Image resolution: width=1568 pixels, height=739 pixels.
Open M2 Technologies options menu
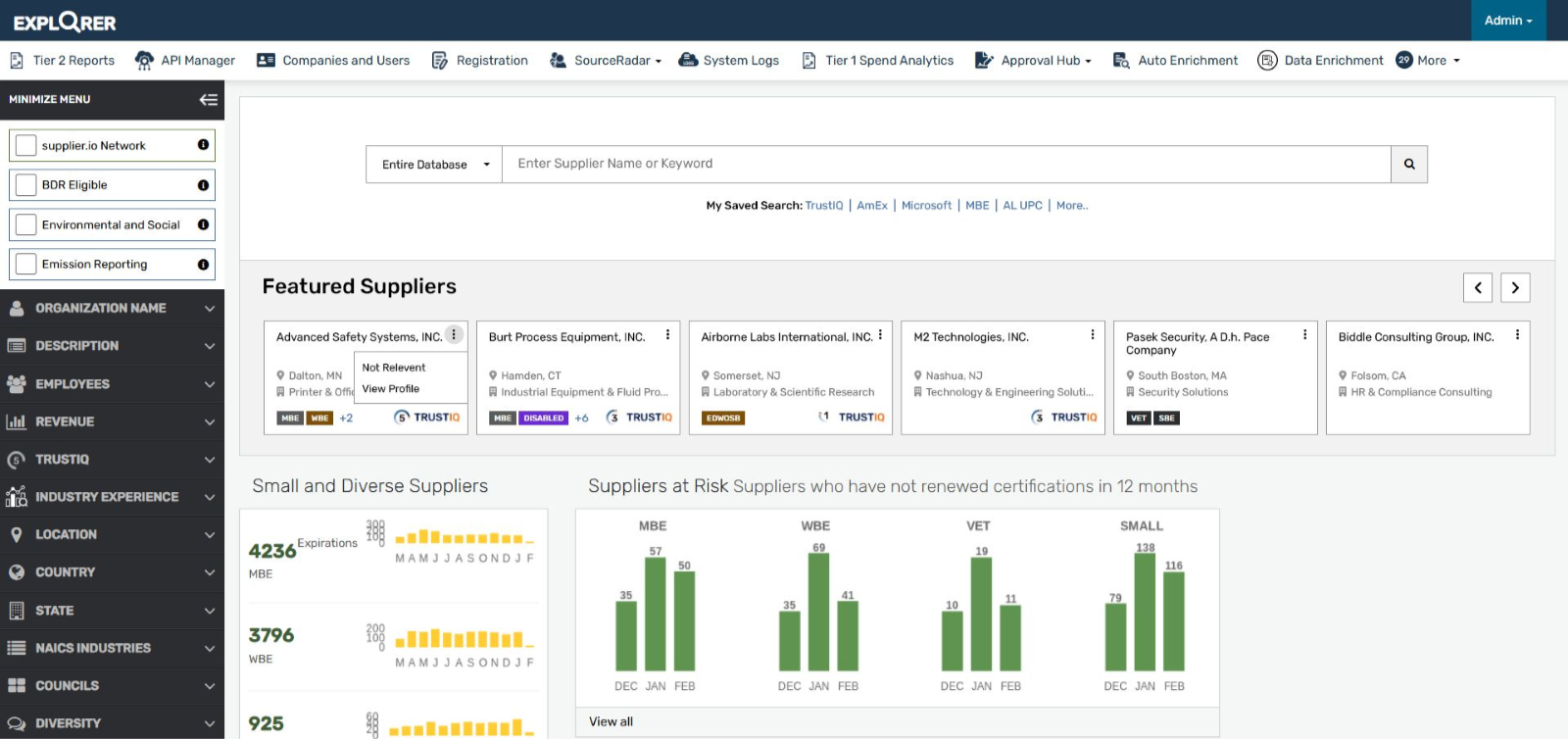coord(1093,335)
